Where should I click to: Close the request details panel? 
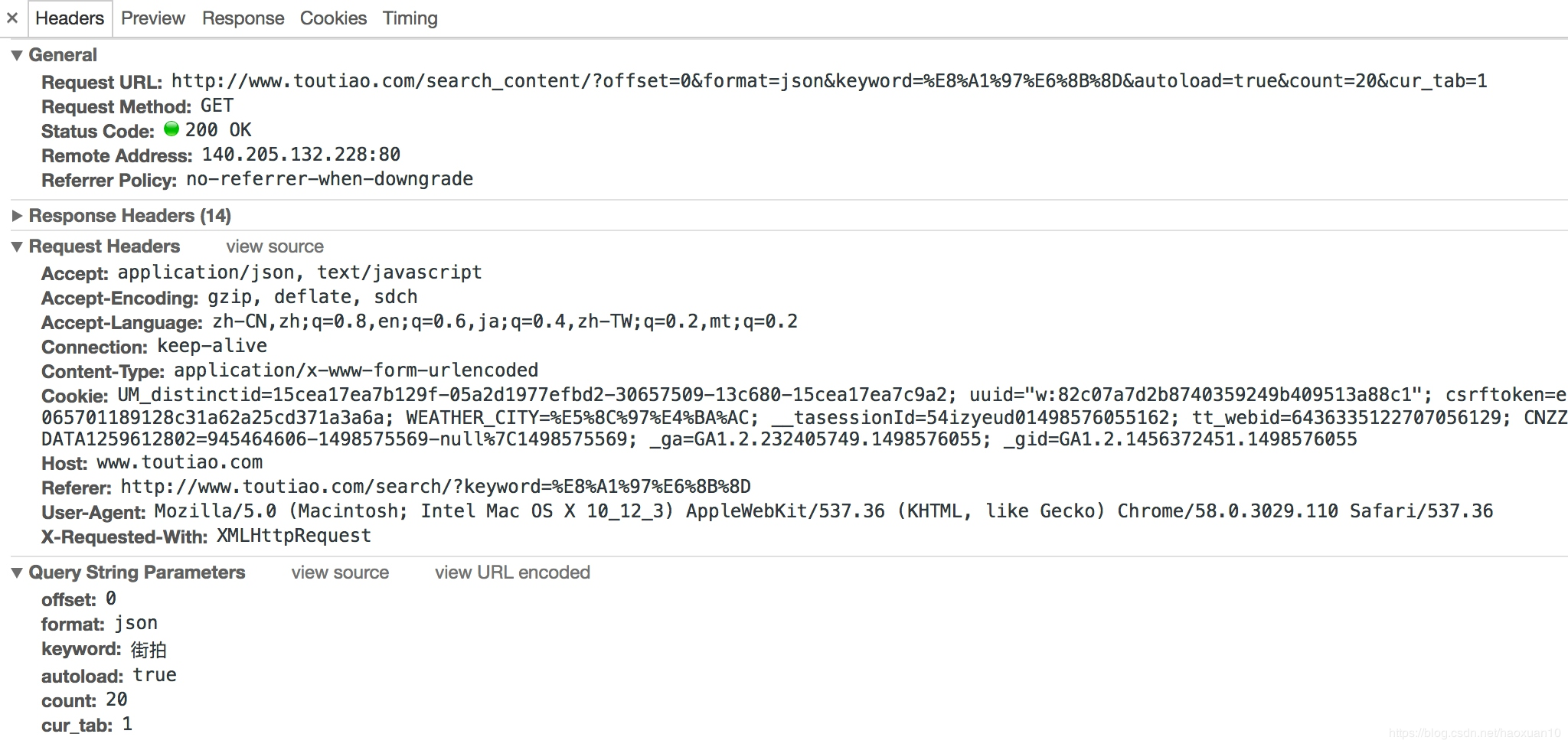12,18
